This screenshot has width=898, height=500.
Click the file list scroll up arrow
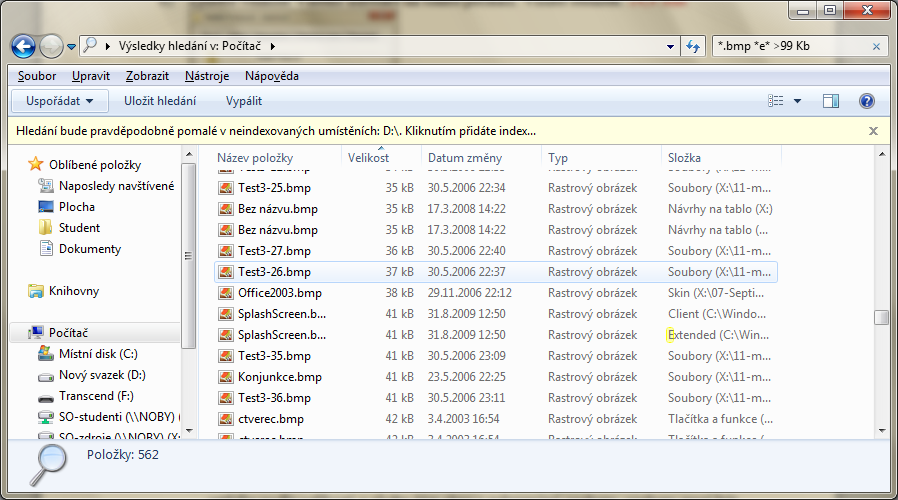[x=882, y=155]
